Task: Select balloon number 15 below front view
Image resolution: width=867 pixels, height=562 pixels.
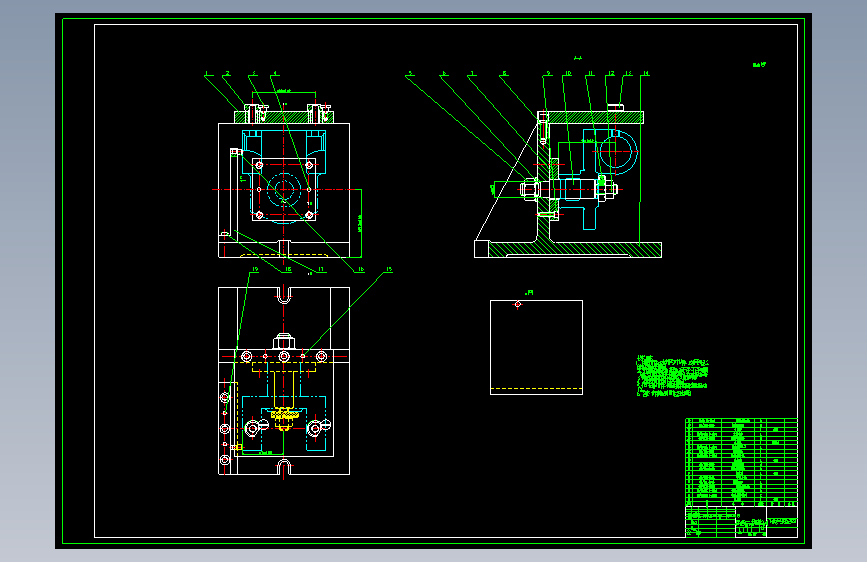Action: coord(389,269)
